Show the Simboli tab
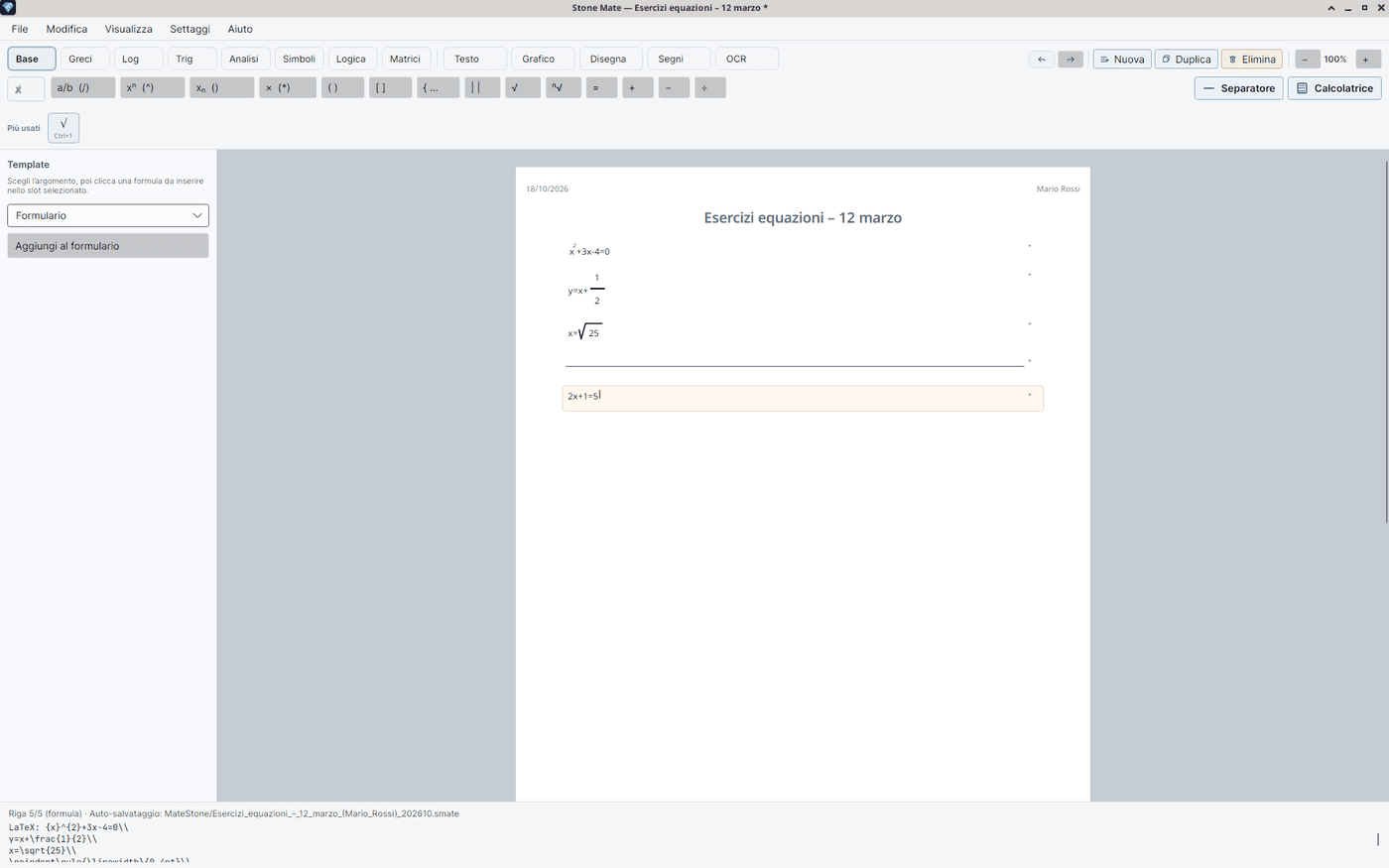 tap(300, 60)
